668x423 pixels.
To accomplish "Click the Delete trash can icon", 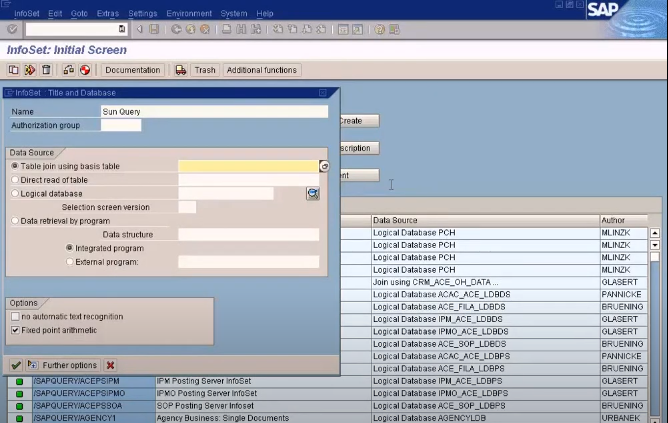I will [46, 70].
